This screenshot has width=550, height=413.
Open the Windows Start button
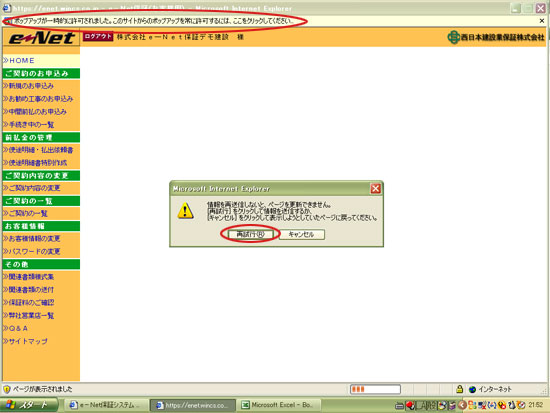point(28,405)
